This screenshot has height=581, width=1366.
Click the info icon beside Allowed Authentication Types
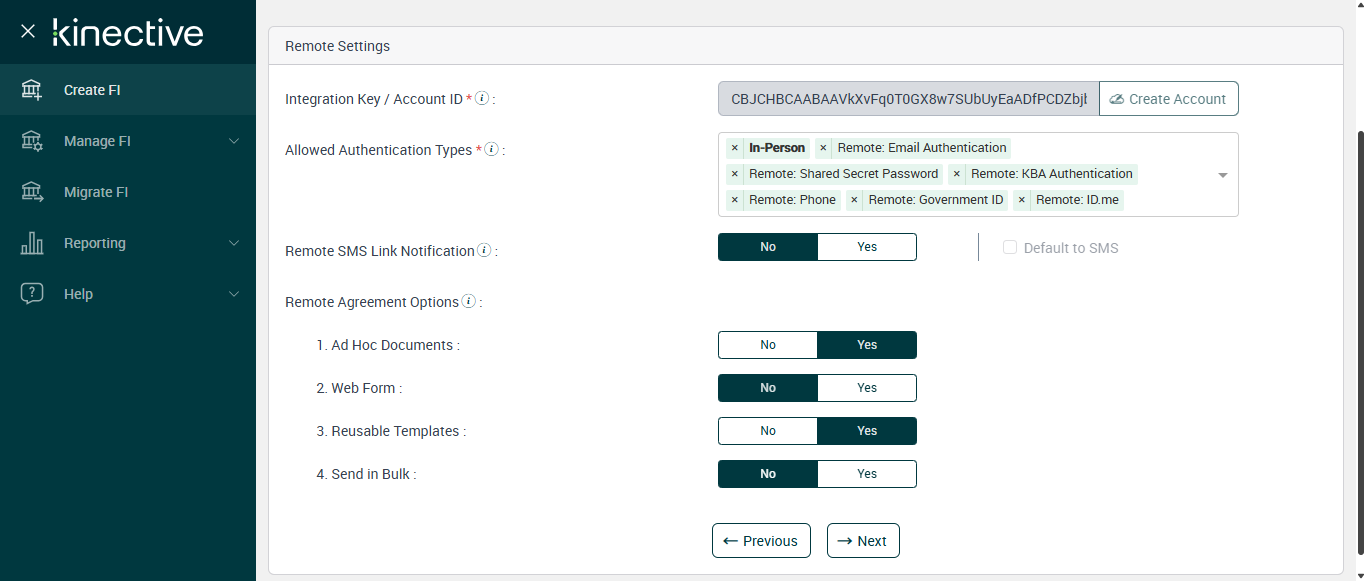491,149
